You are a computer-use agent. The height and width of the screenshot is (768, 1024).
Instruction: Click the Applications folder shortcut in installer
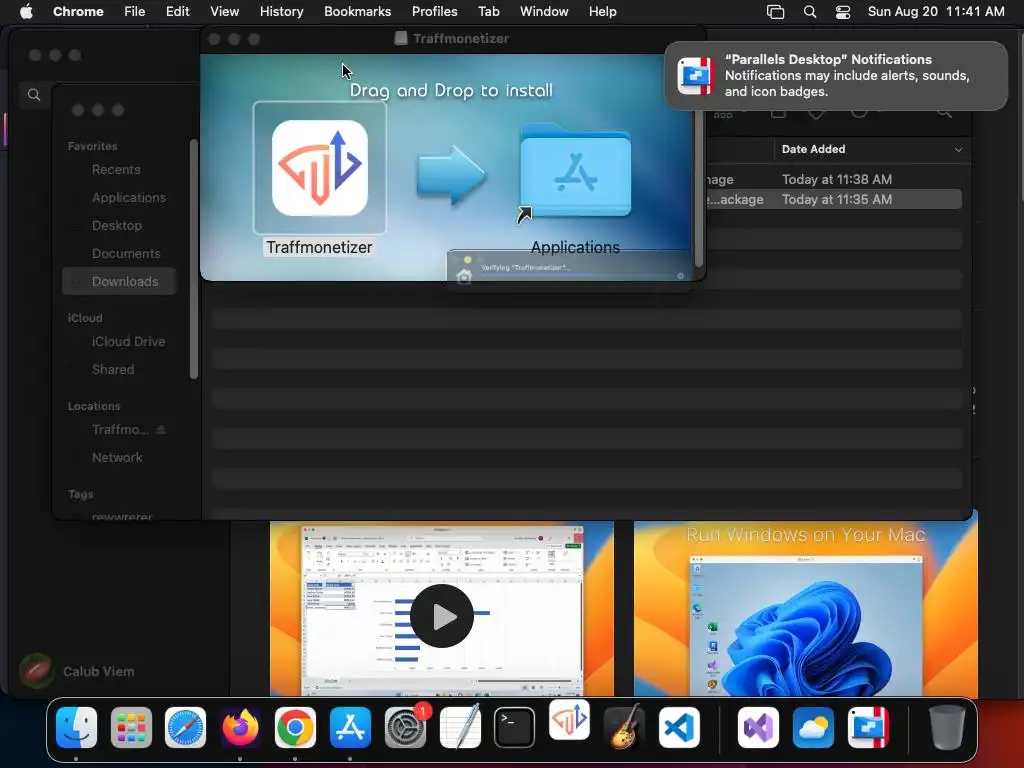pos(575,171)
